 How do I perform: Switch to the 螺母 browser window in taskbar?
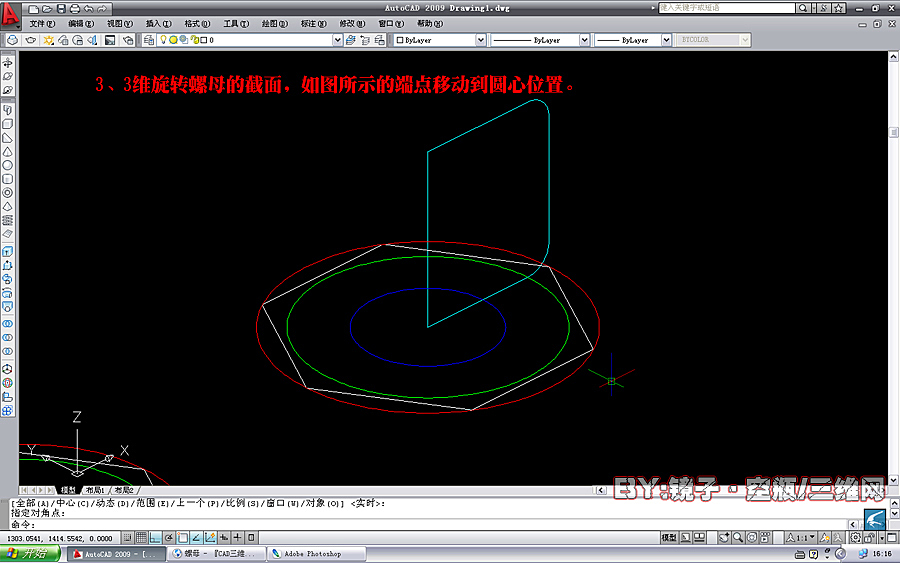coord(217,554)
